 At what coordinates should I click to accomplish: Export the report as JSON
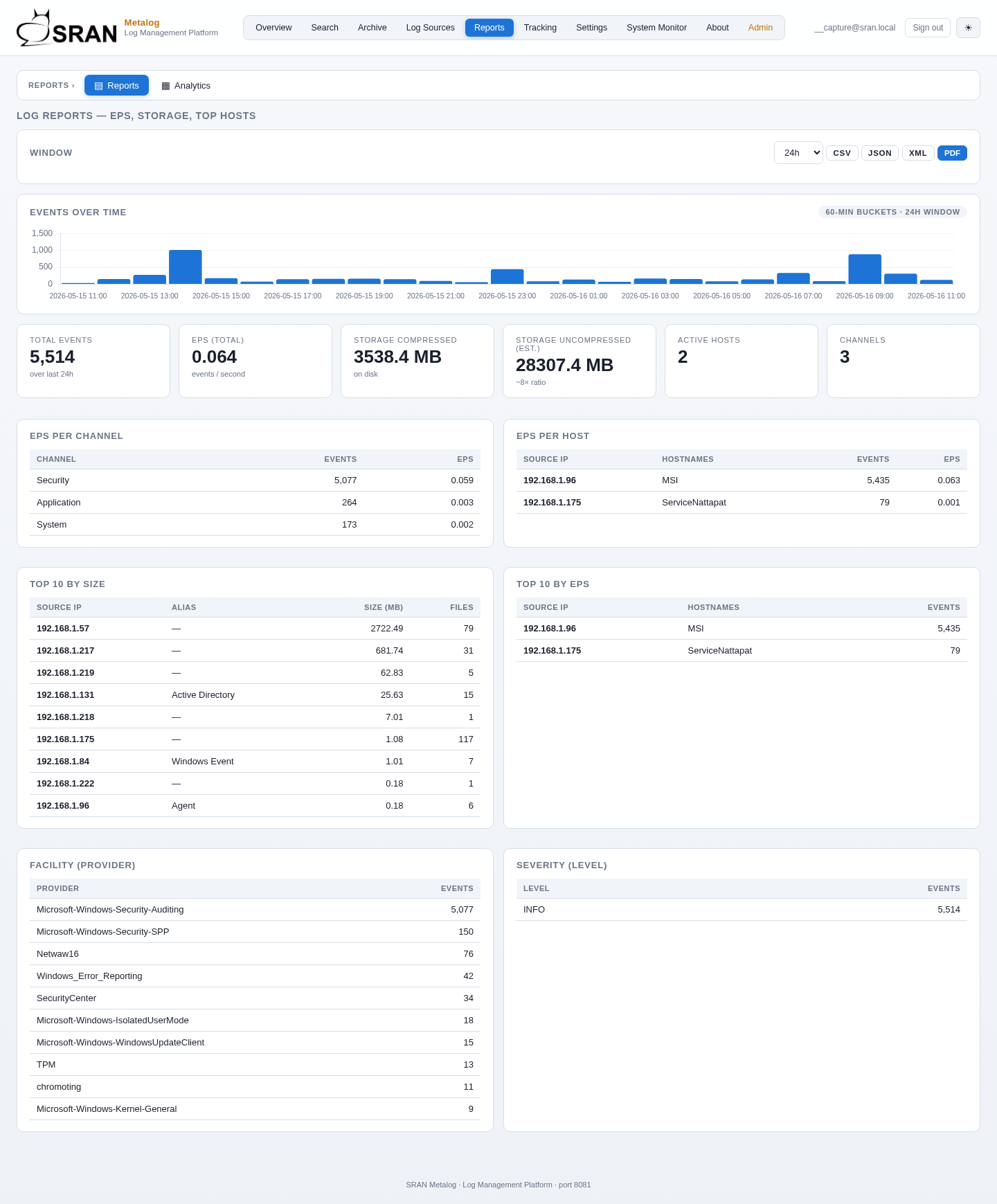(880, 153)
